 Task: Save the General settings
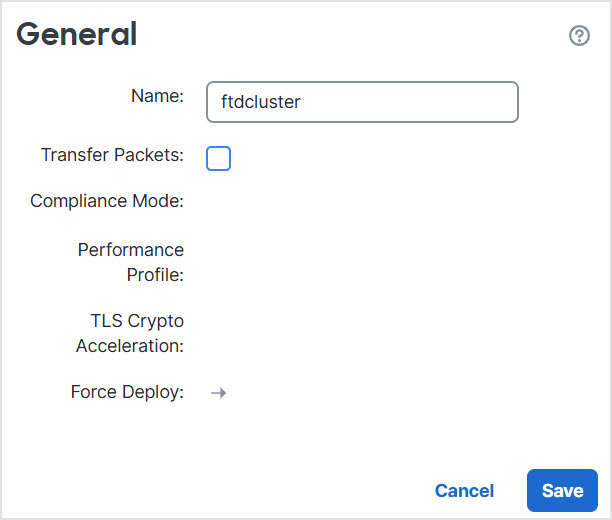pyautogui.click(x=562, y=491)
